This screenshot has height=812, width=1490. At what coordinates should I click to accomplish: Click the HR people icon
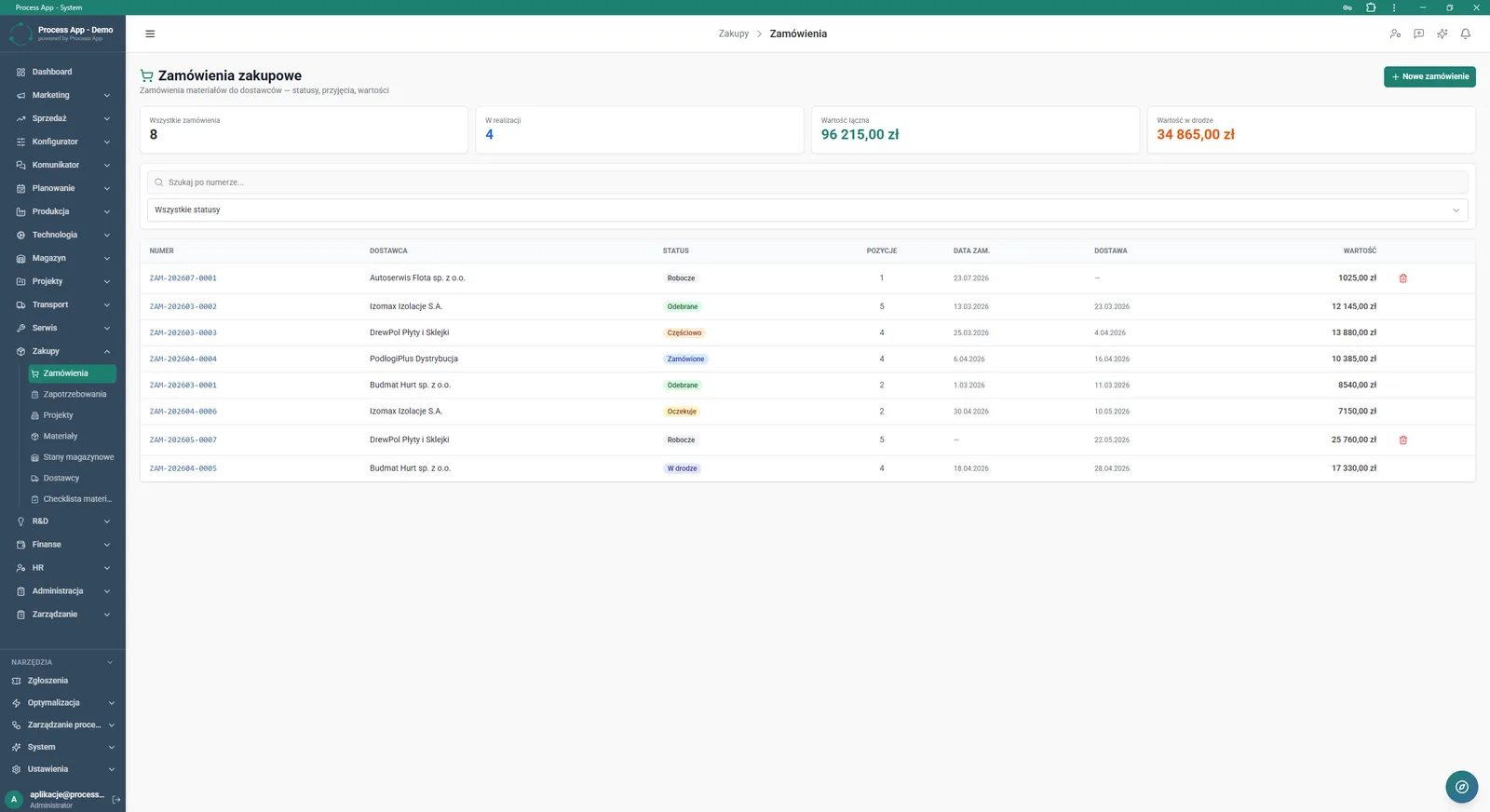[20, 568]
